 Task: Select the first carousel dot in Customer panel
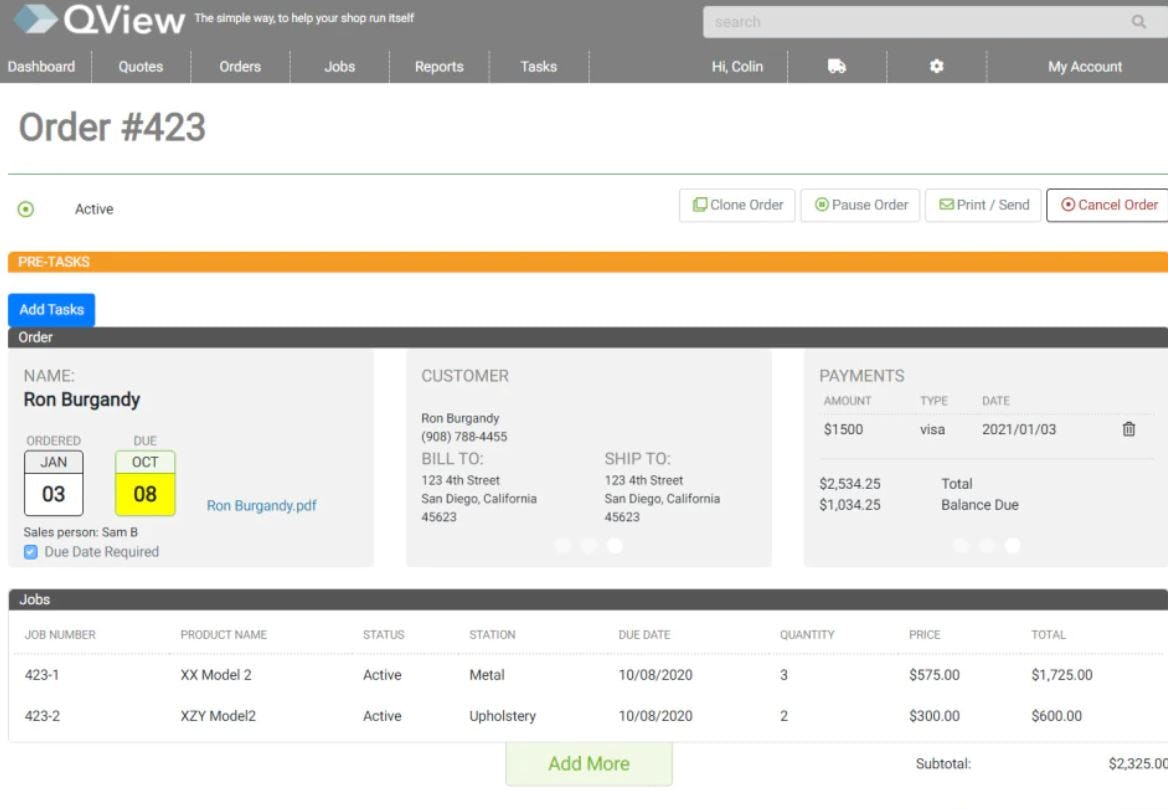coord(563,546)
